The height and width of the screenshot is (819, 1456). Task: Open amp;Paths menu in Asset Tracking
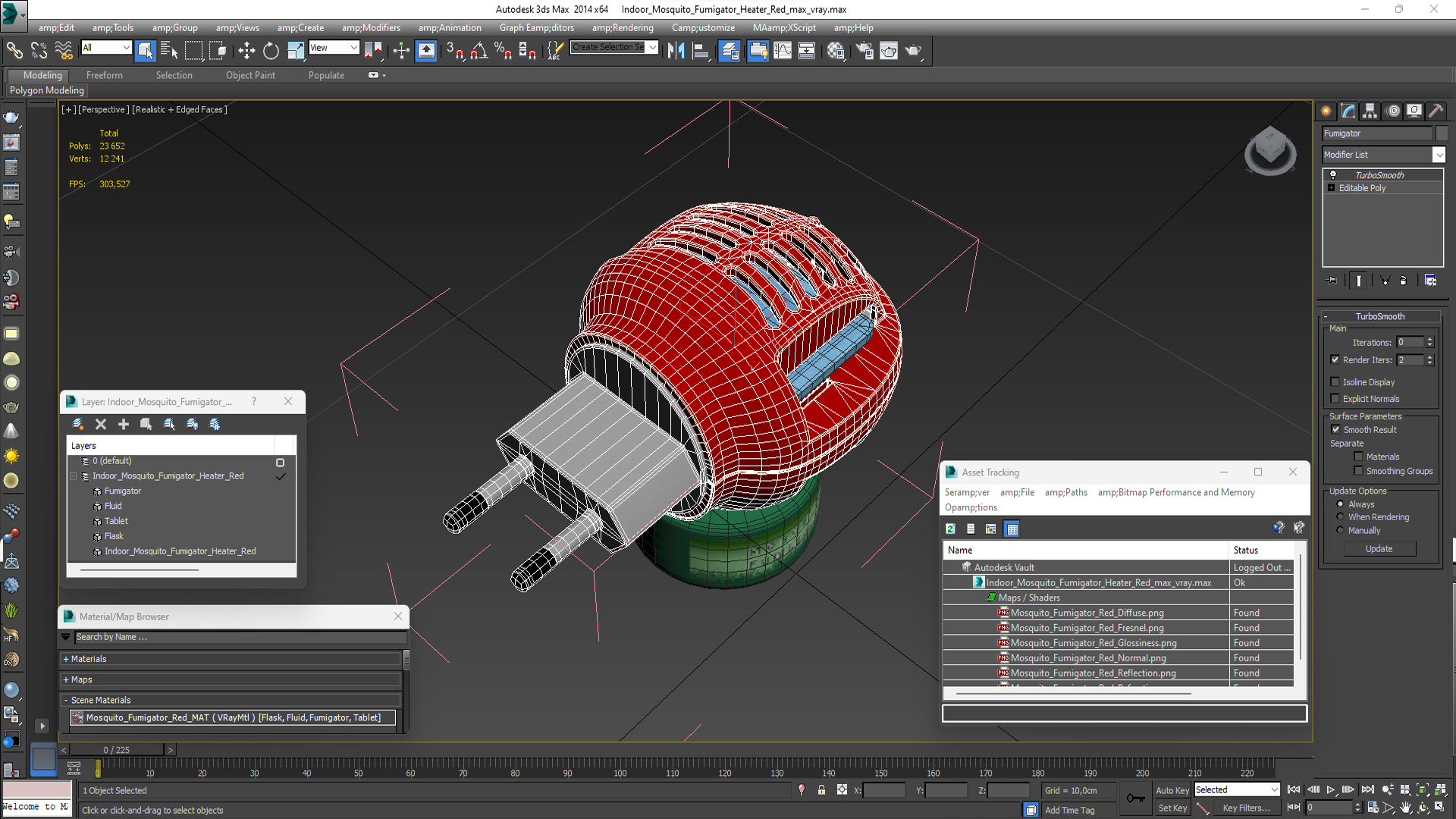click(x=1065, y=492)
